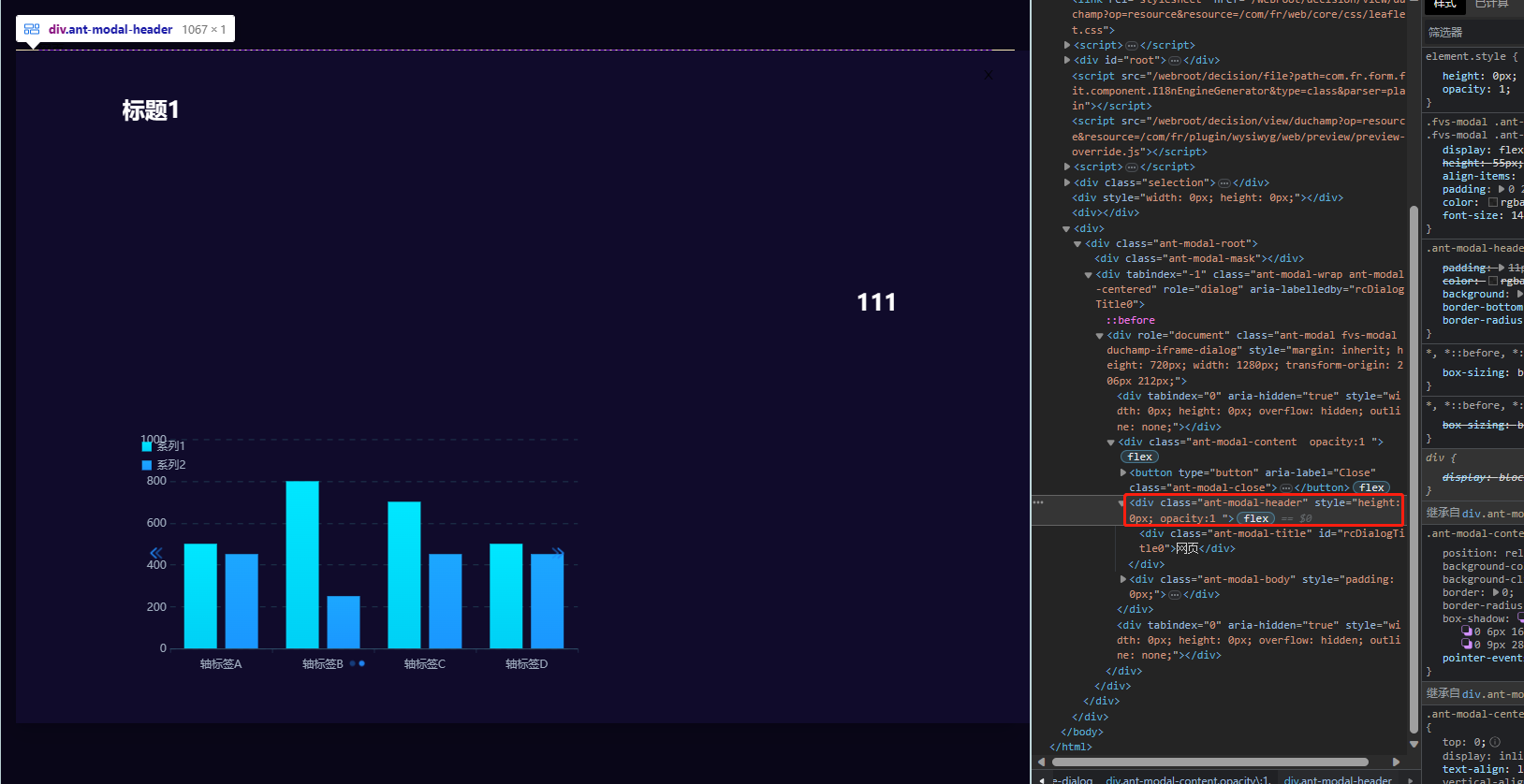The image size is (1524, 784).
Task: Click opacity: 1 value in element.style
Action: pos(1503,90)
